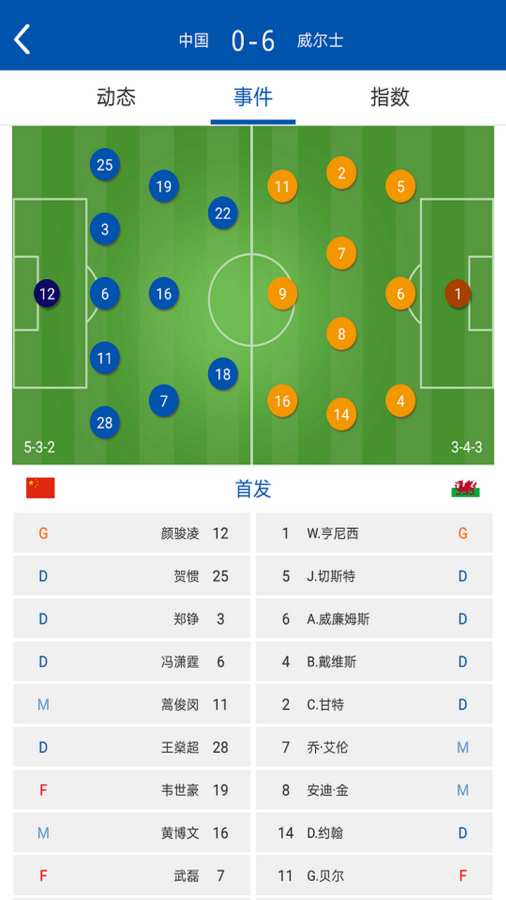Tap orange player circle number 5
Screen dimensions: 506x900
tap(400, 187)
